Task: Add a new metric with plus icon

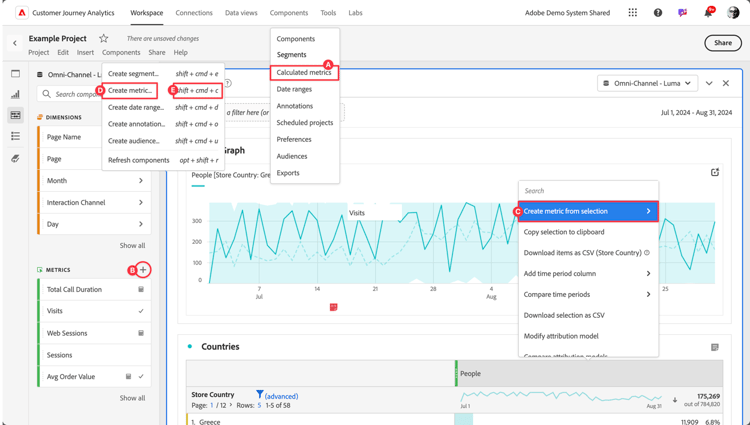Action: tap(143, 270)
